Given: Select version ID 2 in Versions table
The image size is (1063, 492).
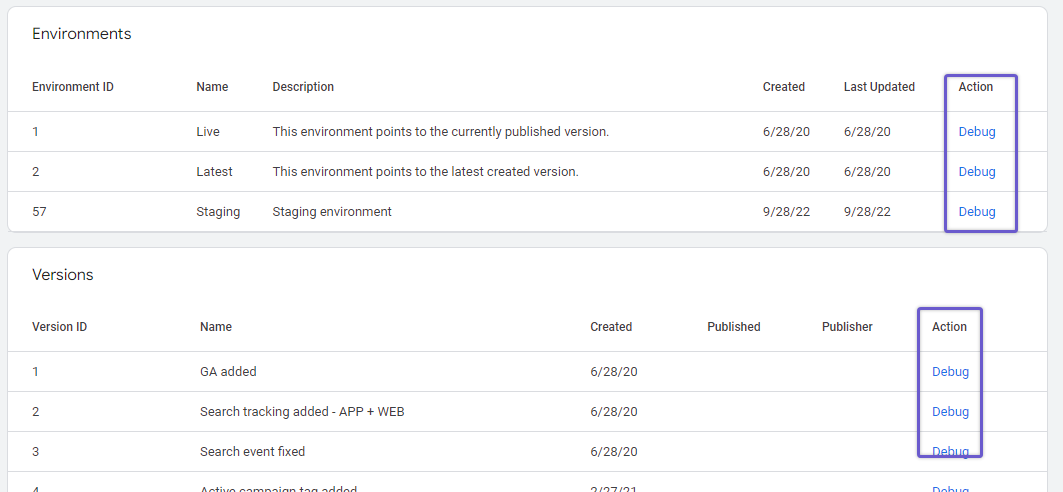Looking at the screenshot, I should (36, 411).
